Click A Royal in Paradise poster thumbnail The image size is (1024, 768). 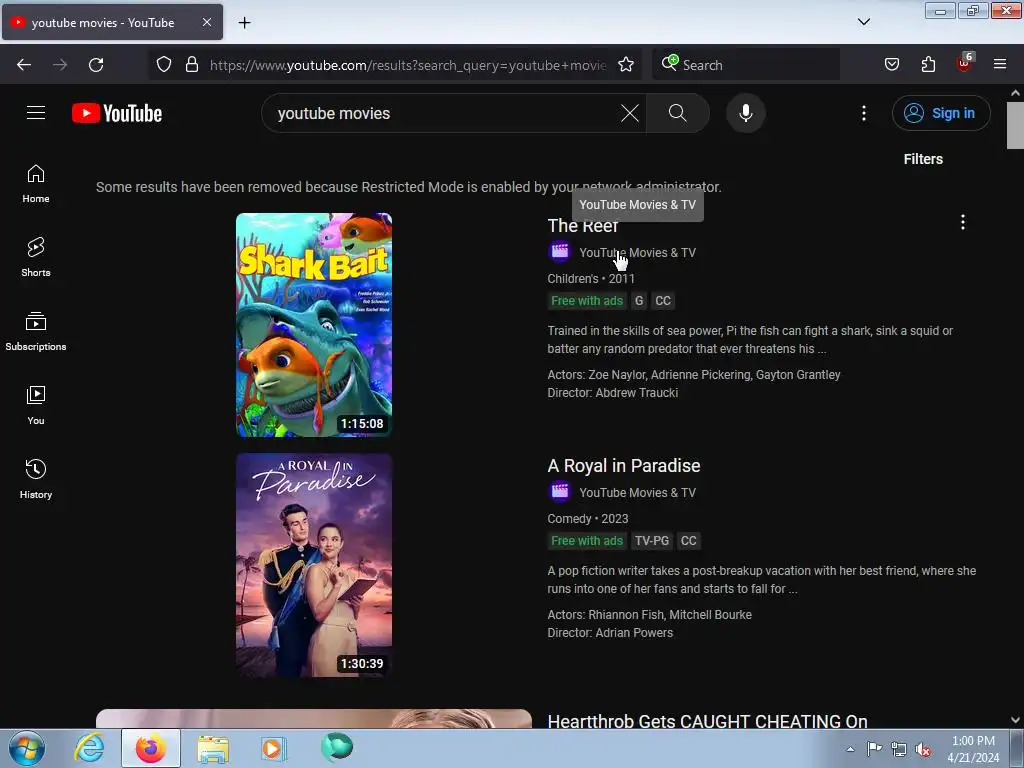click(314, 565)
